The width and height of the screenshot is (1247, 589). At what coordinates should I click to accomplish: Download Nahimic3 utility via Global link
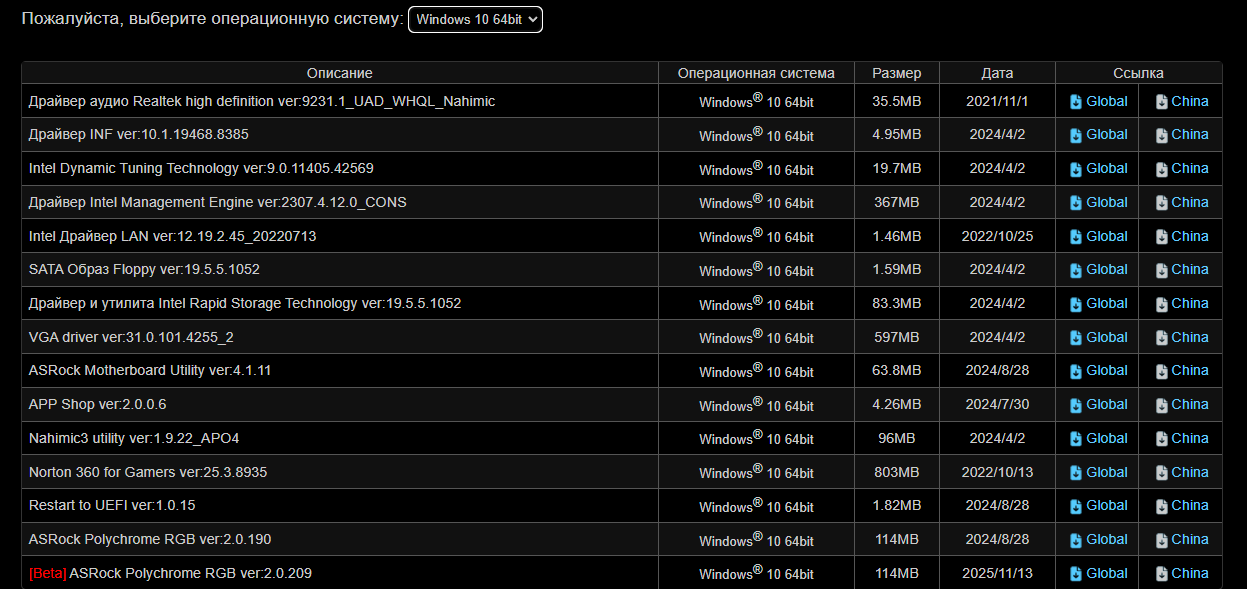point(1106,438)
